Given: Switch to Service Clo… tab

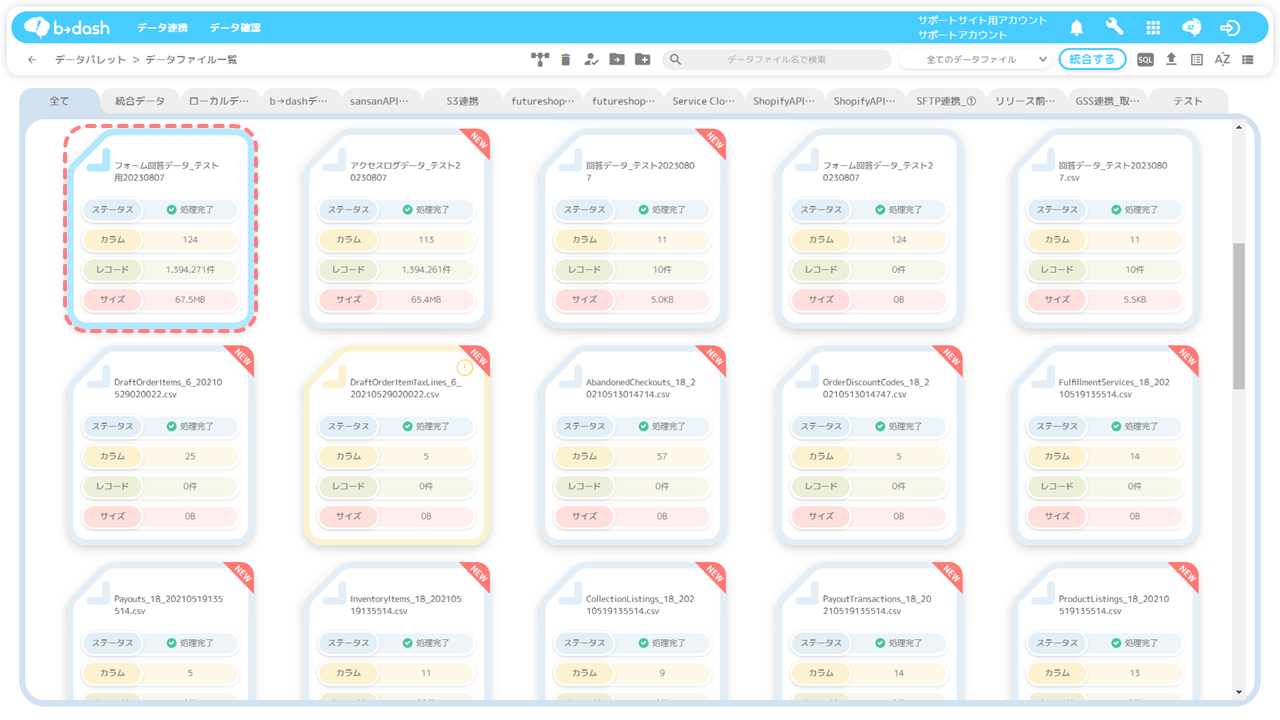Looking at the screenshot, I should [x=703, y=101].
